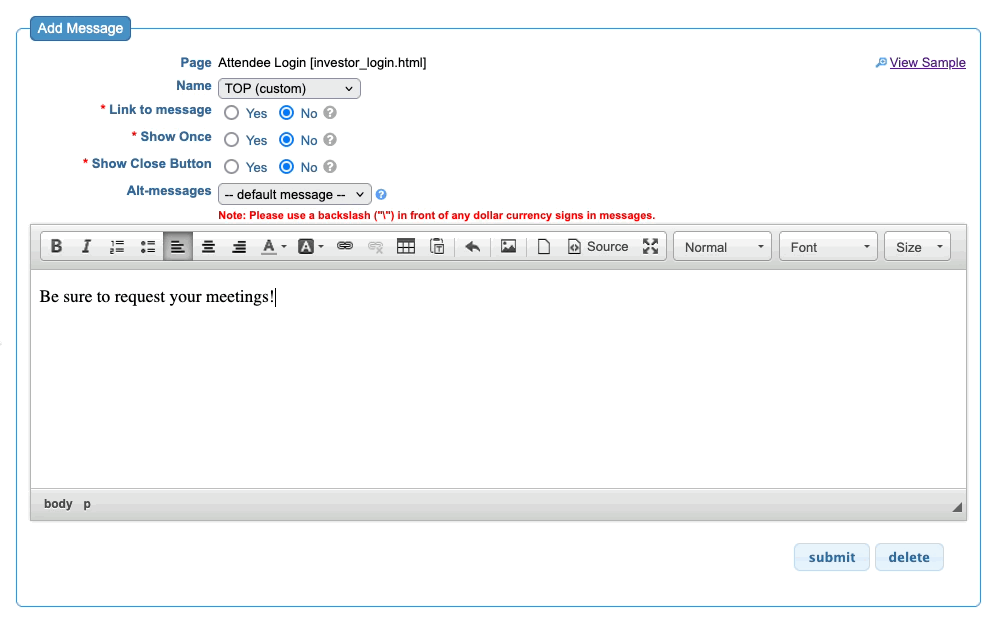Open help for Alt-messages
Screen dimensions: 996x624
pyautogui.click(x=381, y=194)
